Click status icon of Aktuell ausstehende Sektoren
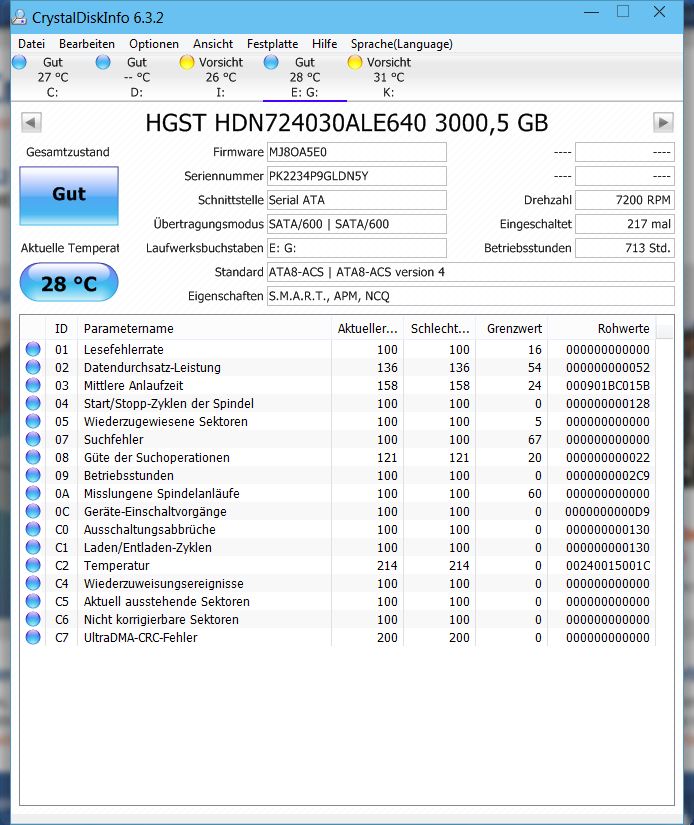The width and height of the screenshot is (694, 825). point(33,601)
